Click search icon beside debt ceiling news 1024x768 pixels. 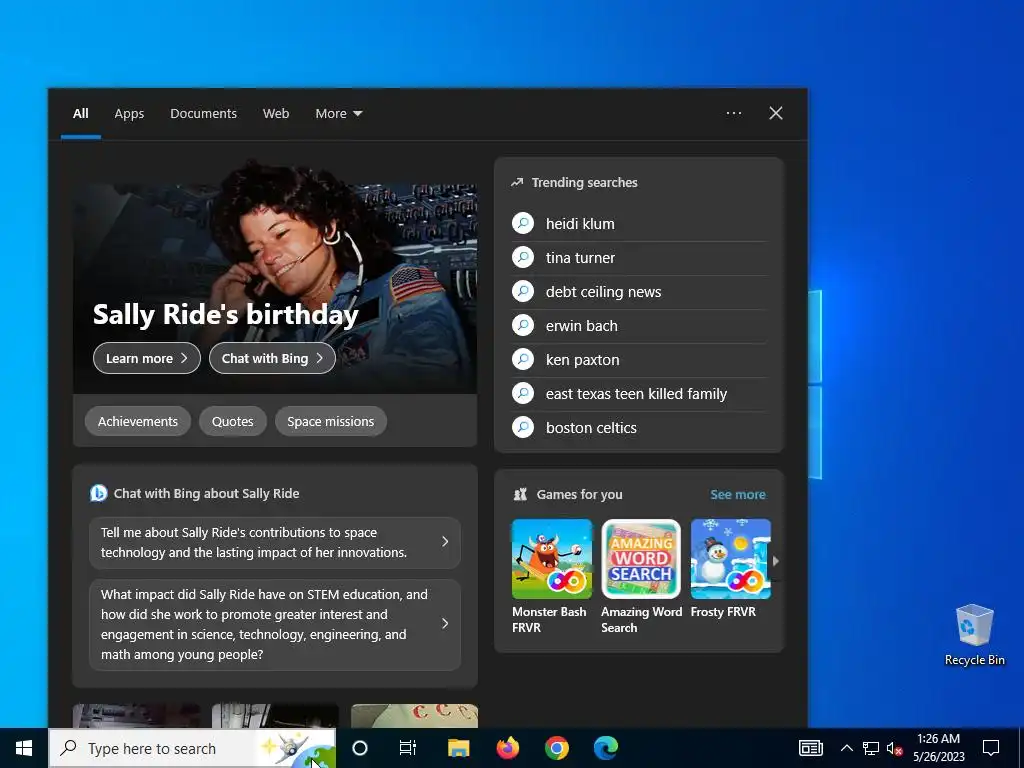(522, 291)
